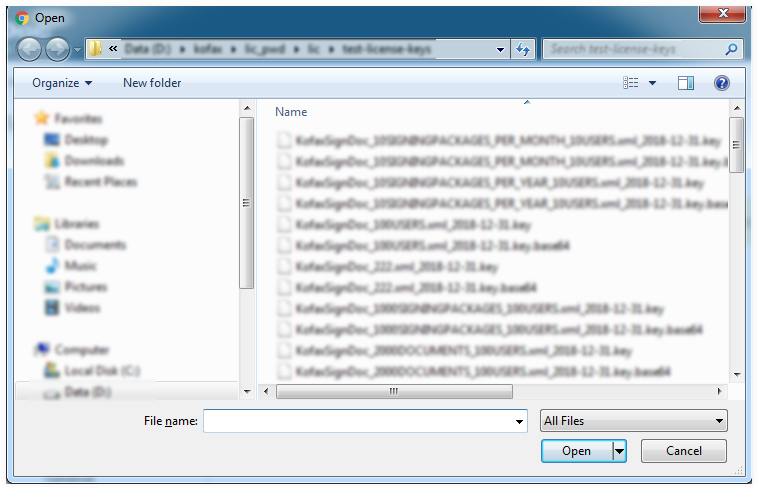Click into the File name text field
This screenshot has width=759, height=490.
point(358,422)
